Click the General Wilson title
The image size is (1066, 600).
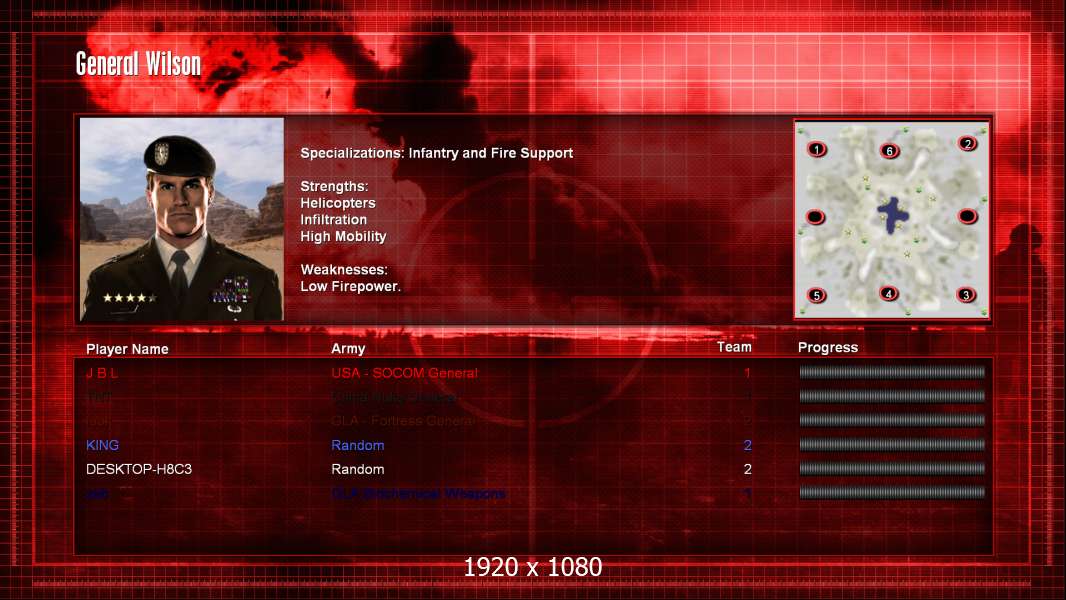138,64
